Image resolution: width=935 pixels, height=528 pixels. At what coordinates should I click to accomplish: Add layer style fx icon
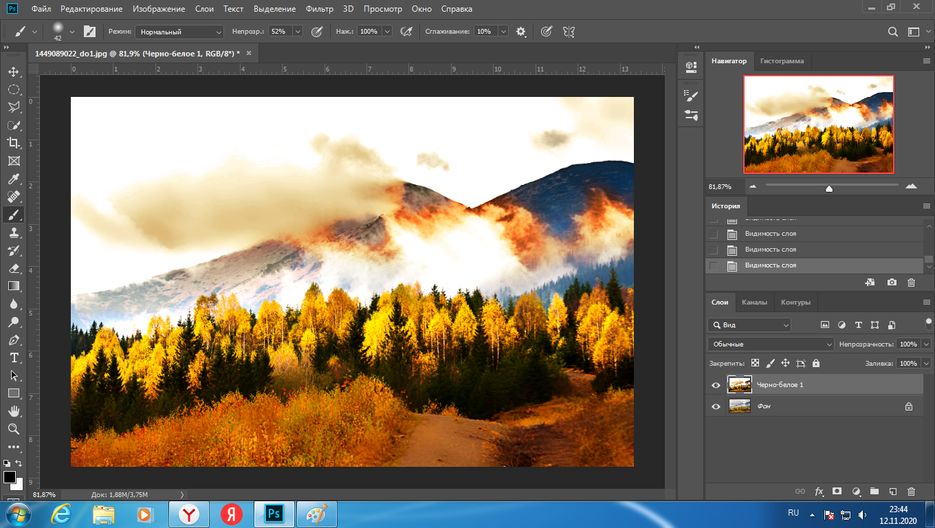(819, 492)
